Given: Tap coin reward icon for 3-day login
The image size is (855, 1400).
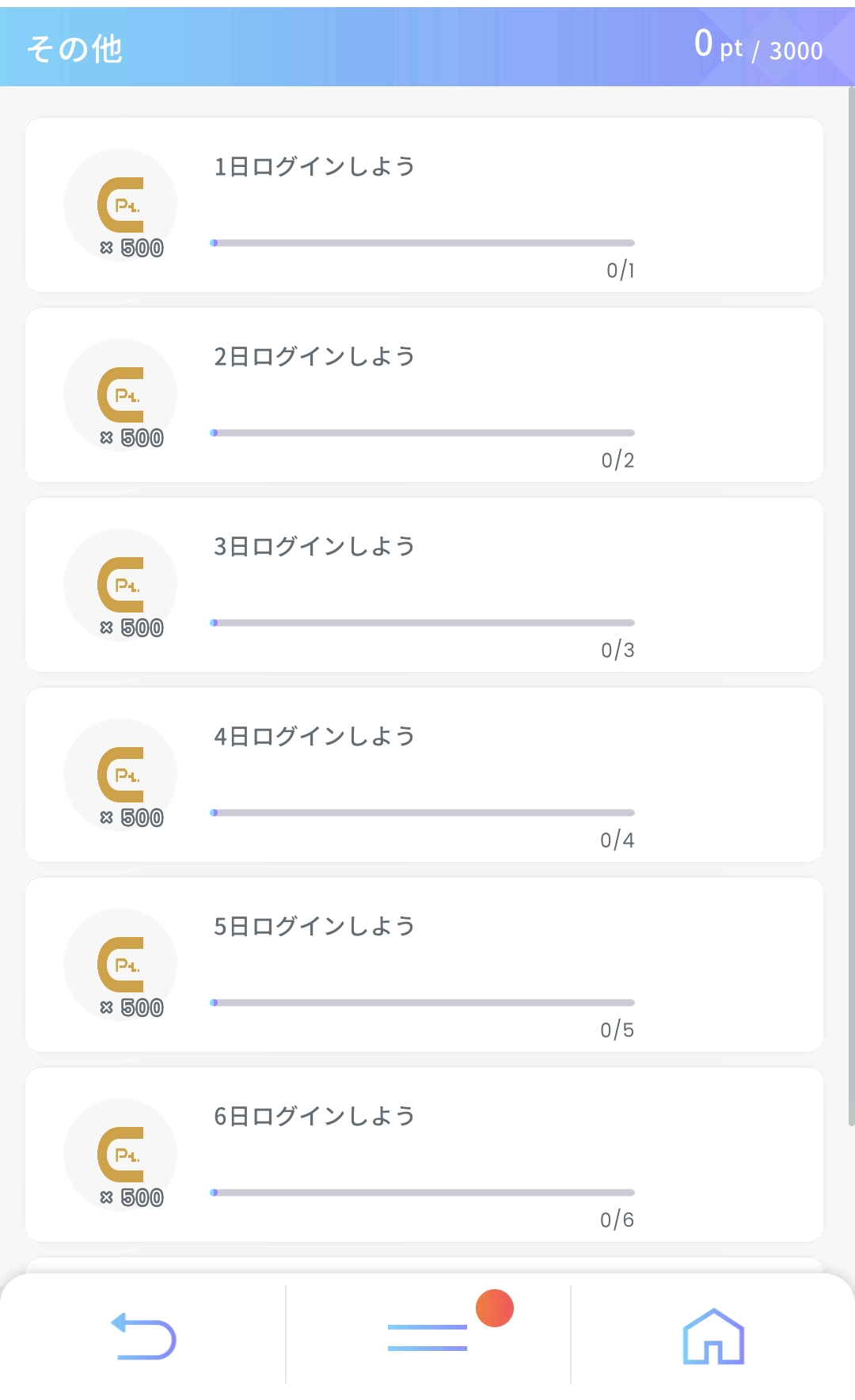Looking at the screenshot, I should coord(120,586).
